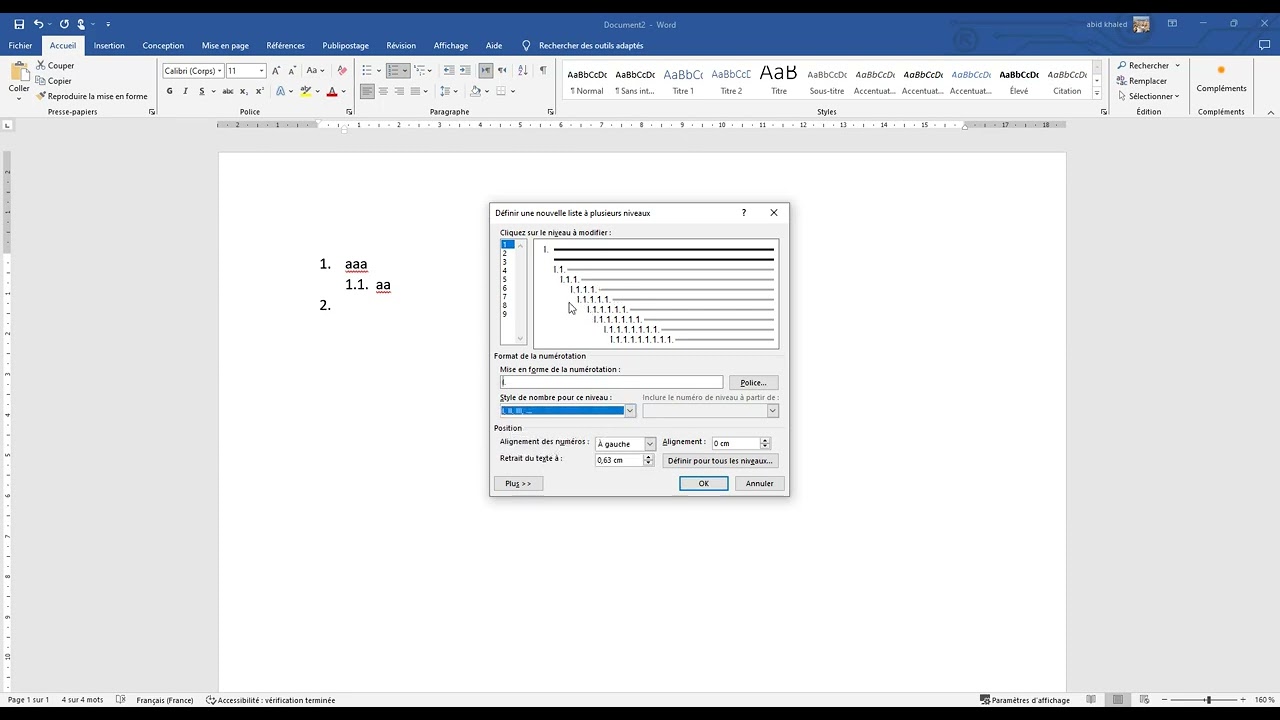Open the Rechercher dropdown arrow
This screenshot has width=1280, height=720.
[1177, 65]
